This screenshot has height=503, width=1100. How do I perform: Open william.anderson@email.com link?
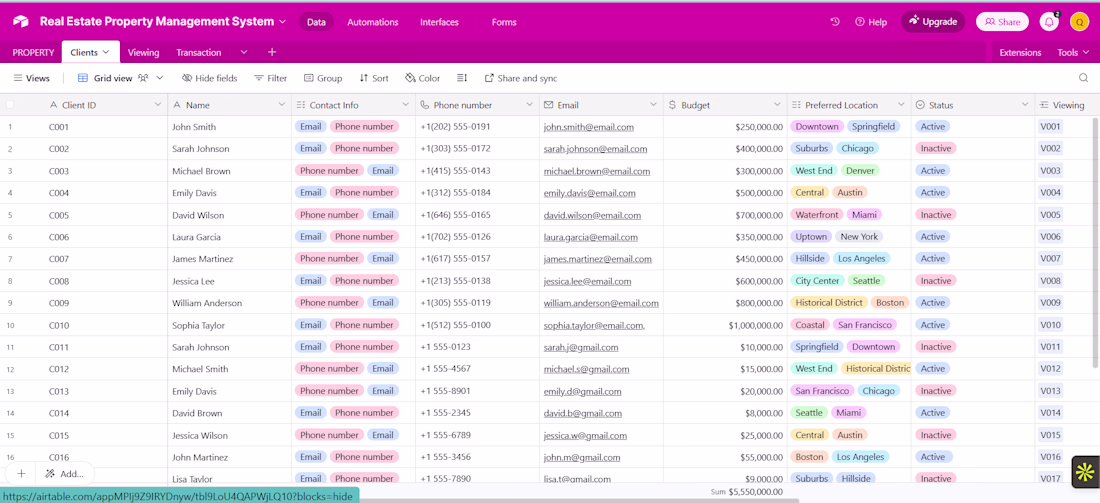point(601,303)
